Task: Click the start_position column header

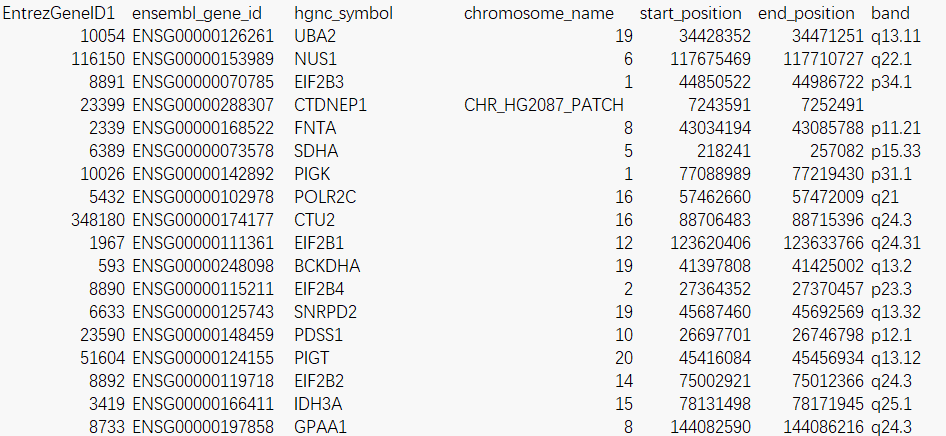Action: (690, 14)
